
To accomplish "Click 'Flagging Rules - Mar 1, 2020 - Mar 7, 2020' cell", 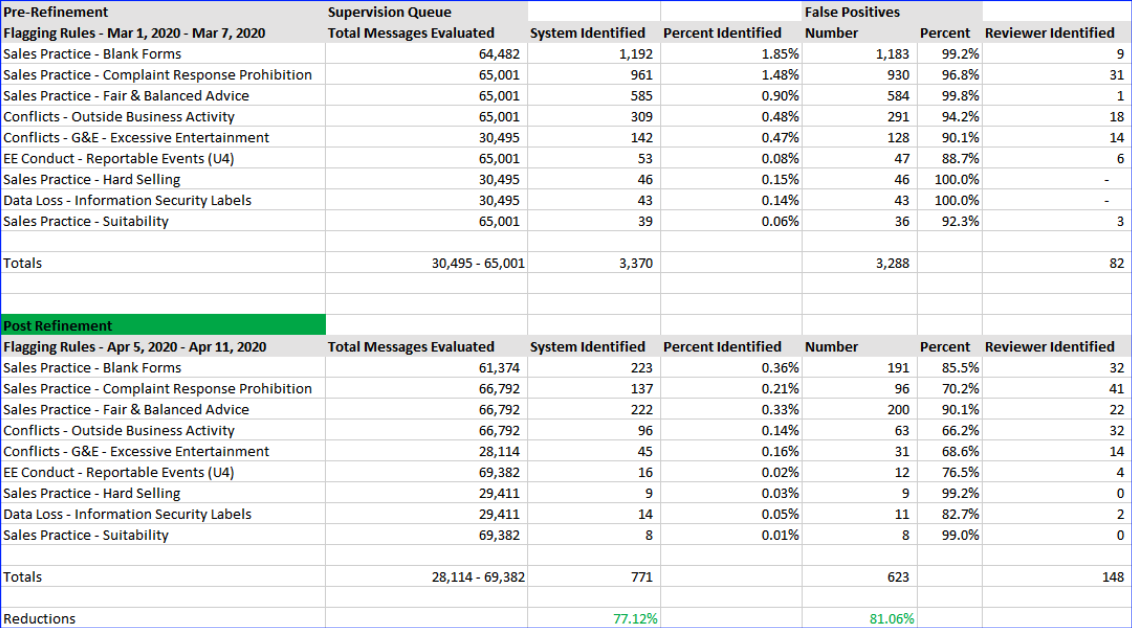I will pos(163,33).
